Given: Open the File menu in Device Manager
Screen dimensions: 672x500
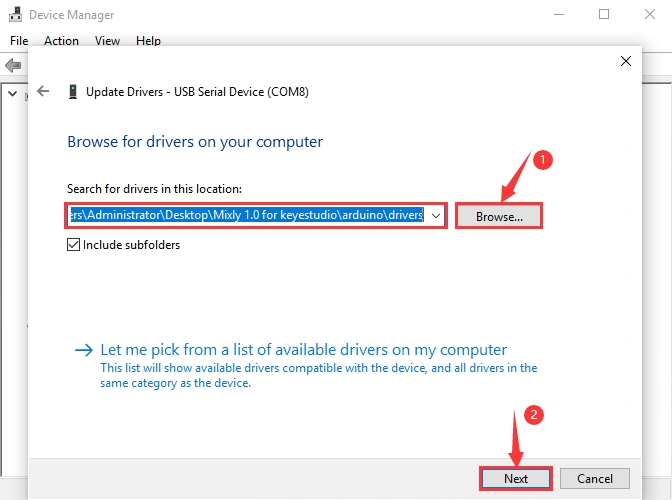Looking at the screenshot, I should pos(19,41).
